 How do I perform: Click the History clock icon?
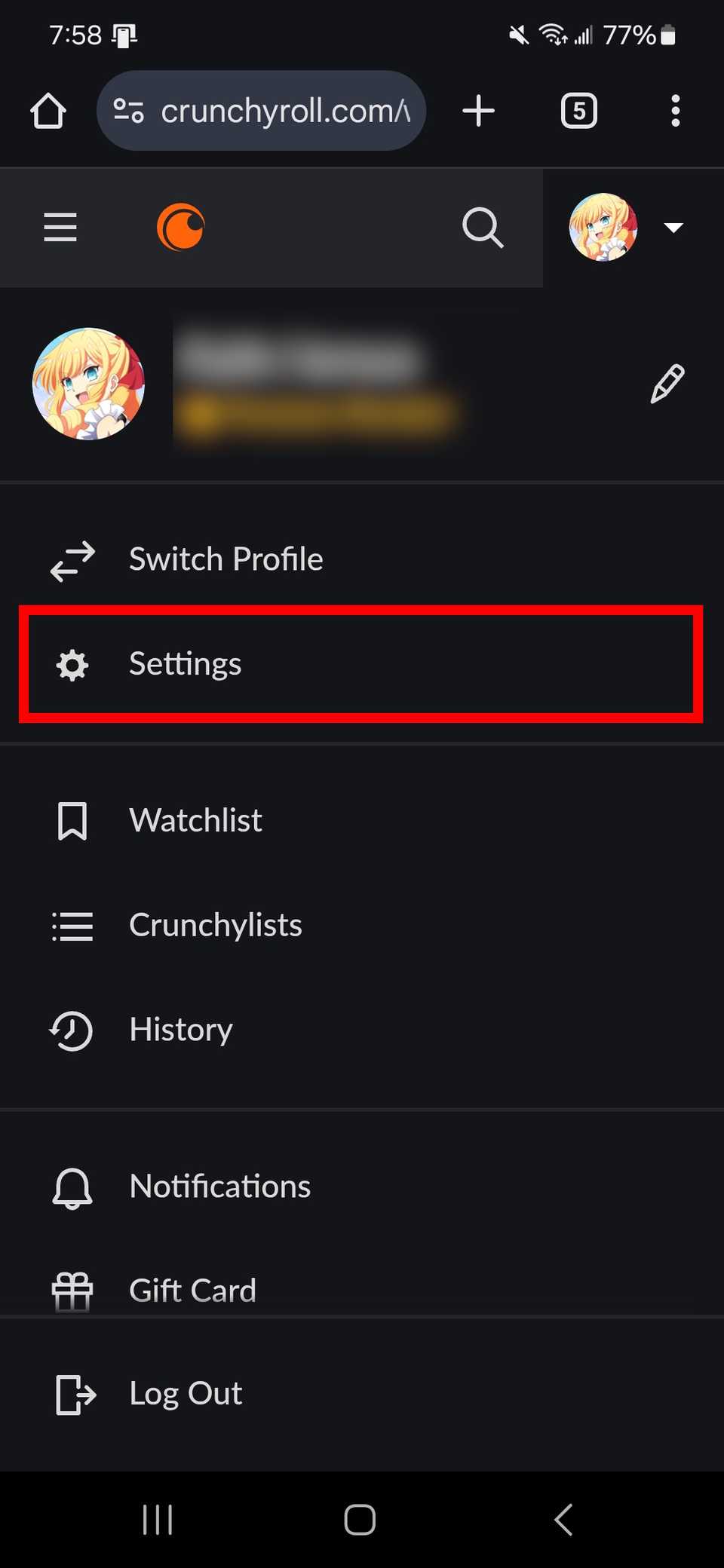click(x=72, y=1031)
